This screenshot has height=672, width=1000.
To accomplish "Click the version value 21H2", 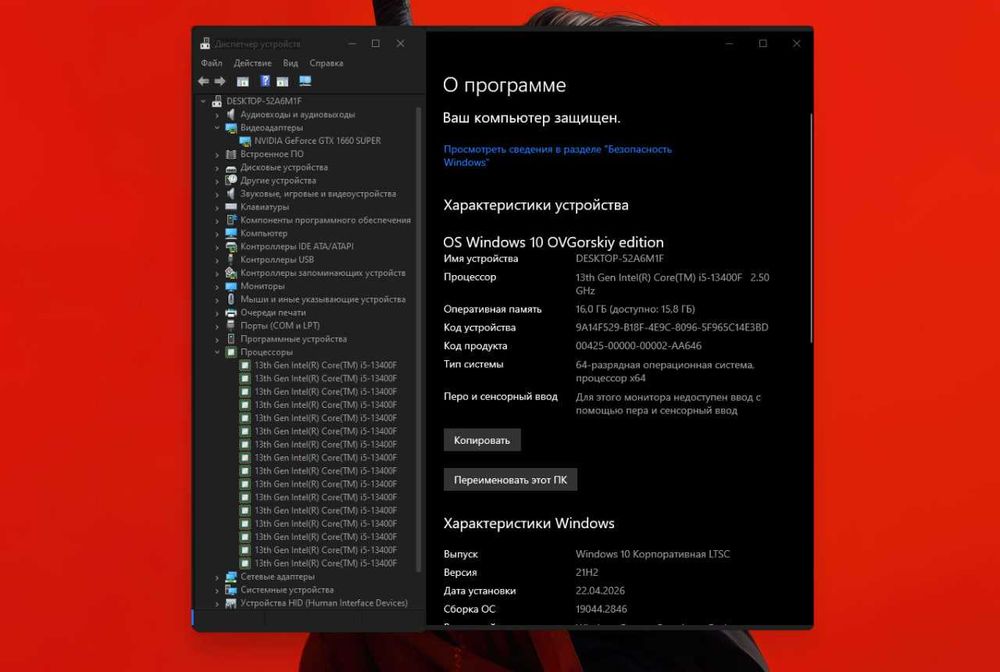I will point(587,573).
